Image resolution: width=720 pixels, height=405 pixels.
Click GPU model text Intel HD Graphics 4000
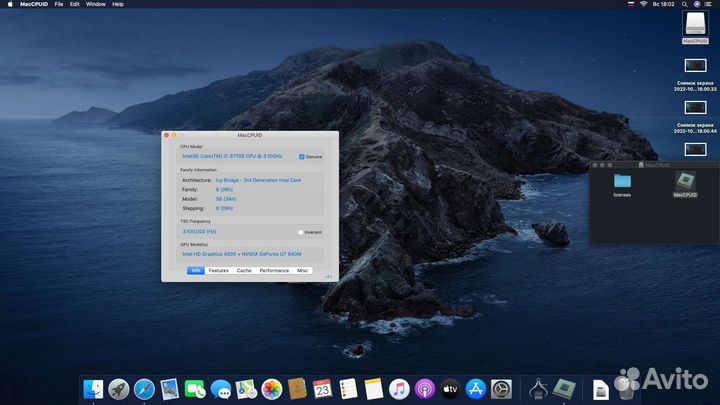click(x=242, y=254)
